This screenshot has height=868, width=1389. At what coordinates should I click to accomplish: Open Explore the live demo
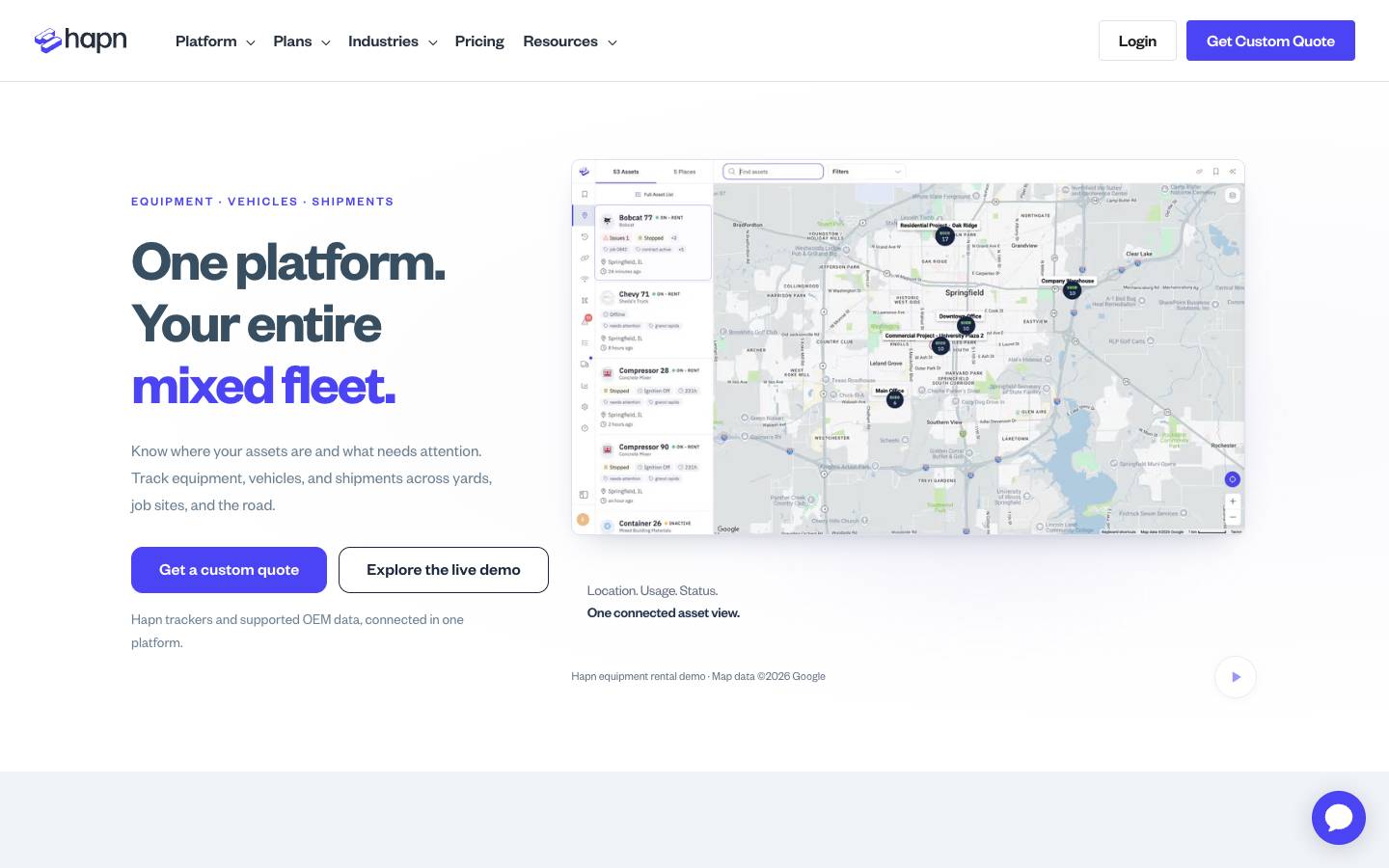(x=444, y=570)
